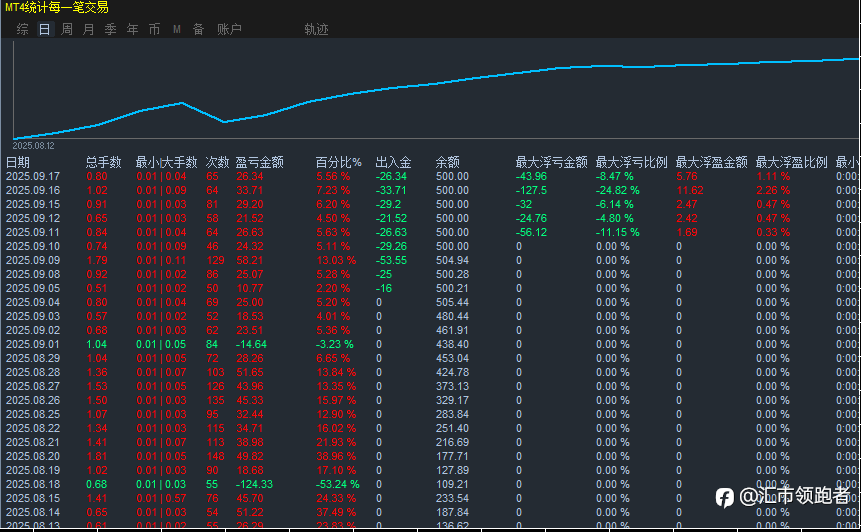Click the 百分比% column header
The width and height of the screenshot is (861, 532).
[338, 162]
